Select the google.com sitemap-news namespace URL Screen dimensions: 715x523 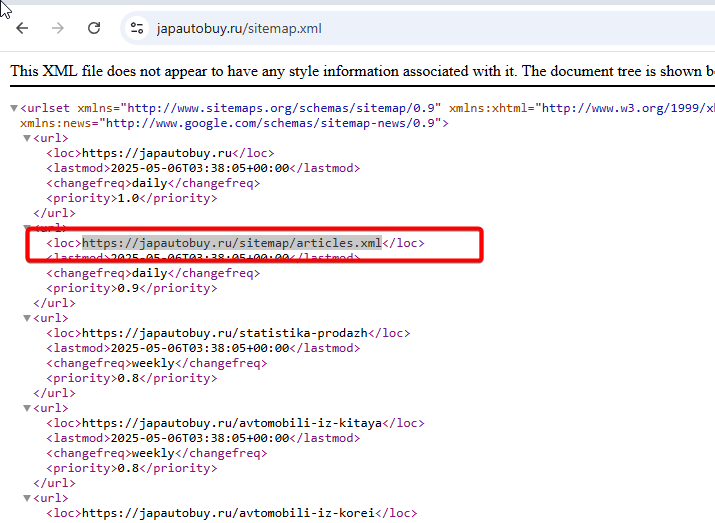tap(270, 123)
